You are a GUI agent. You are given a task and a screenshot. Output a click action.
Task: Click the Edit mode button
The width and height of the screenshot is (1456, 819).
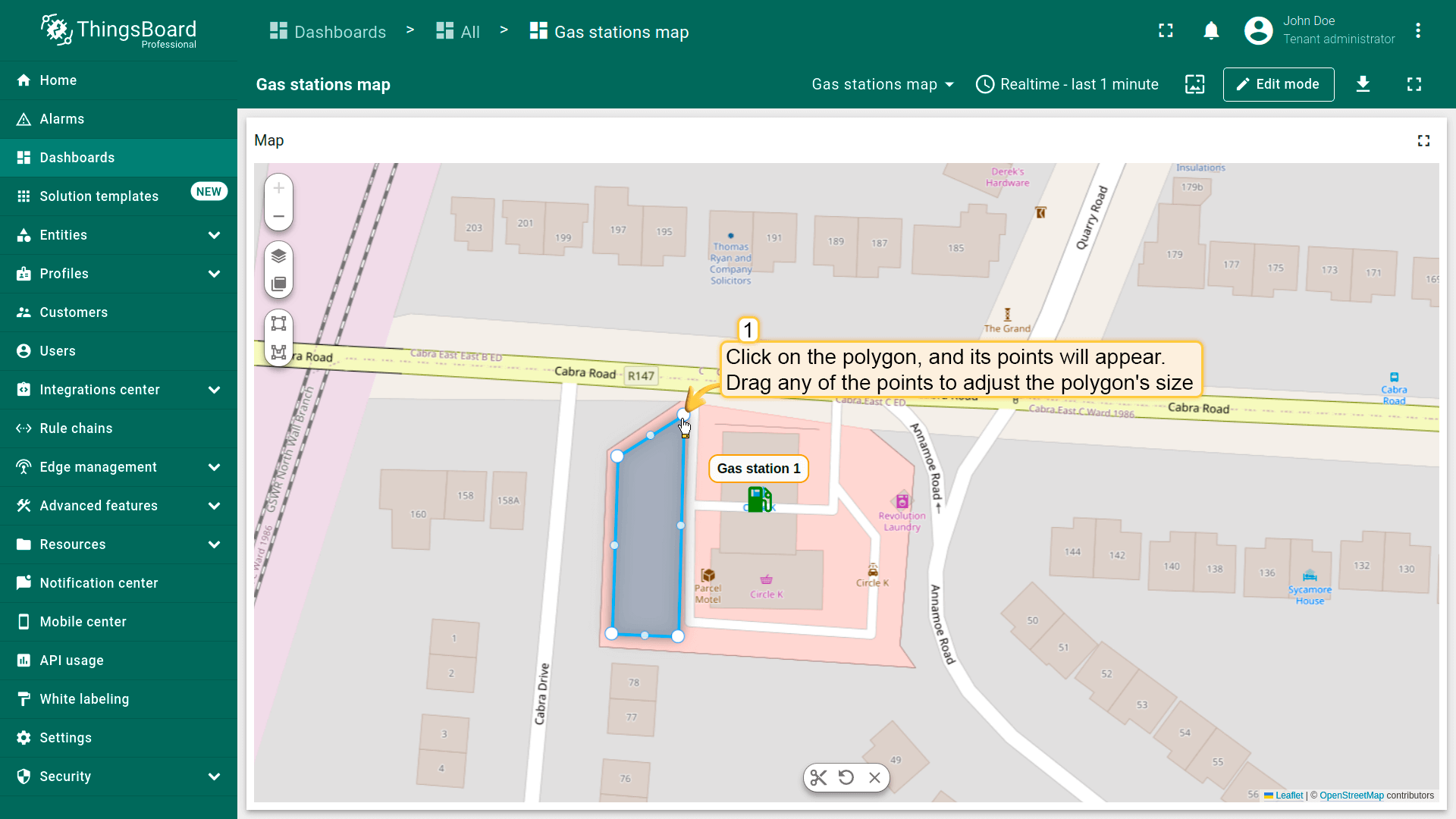[x=1278, y=84]
